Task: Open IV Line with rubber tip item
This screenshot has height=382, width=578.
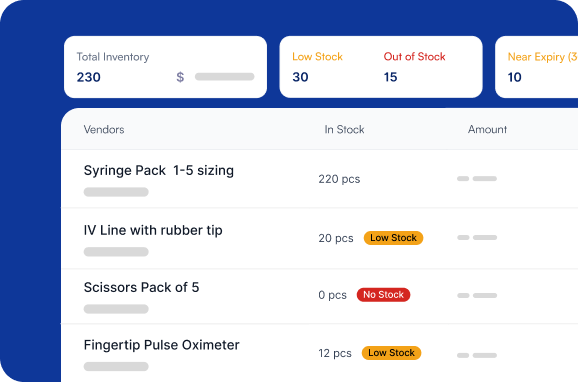Action: [x=153, y=230]
